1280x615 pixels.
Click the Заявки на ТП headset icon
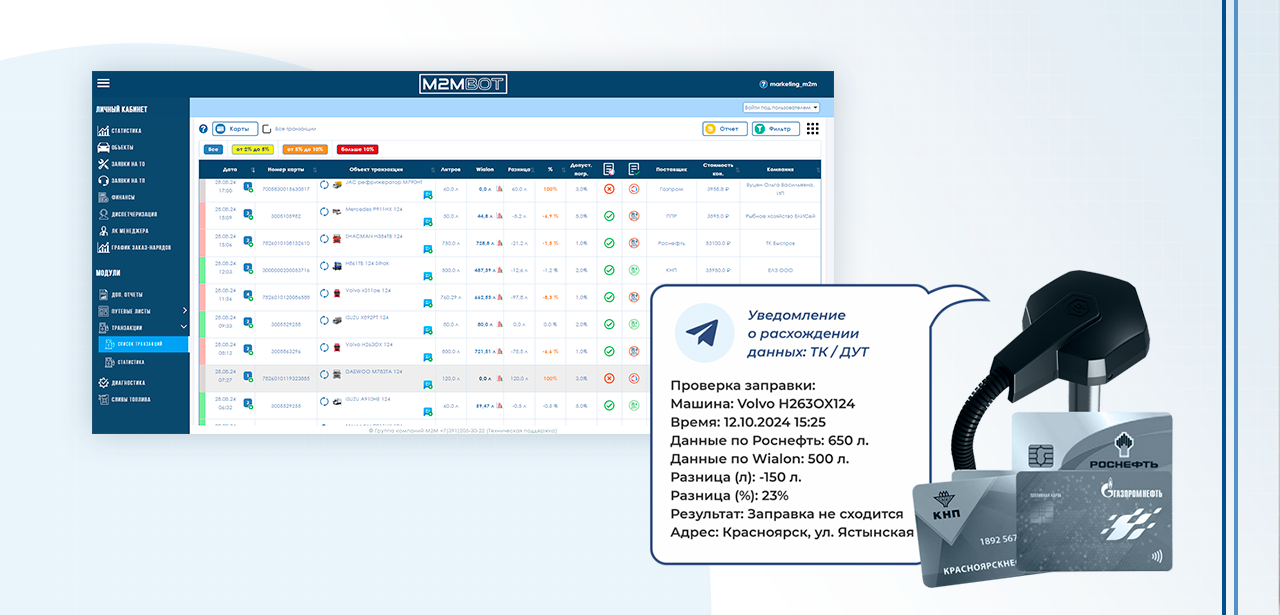(103, 180)
